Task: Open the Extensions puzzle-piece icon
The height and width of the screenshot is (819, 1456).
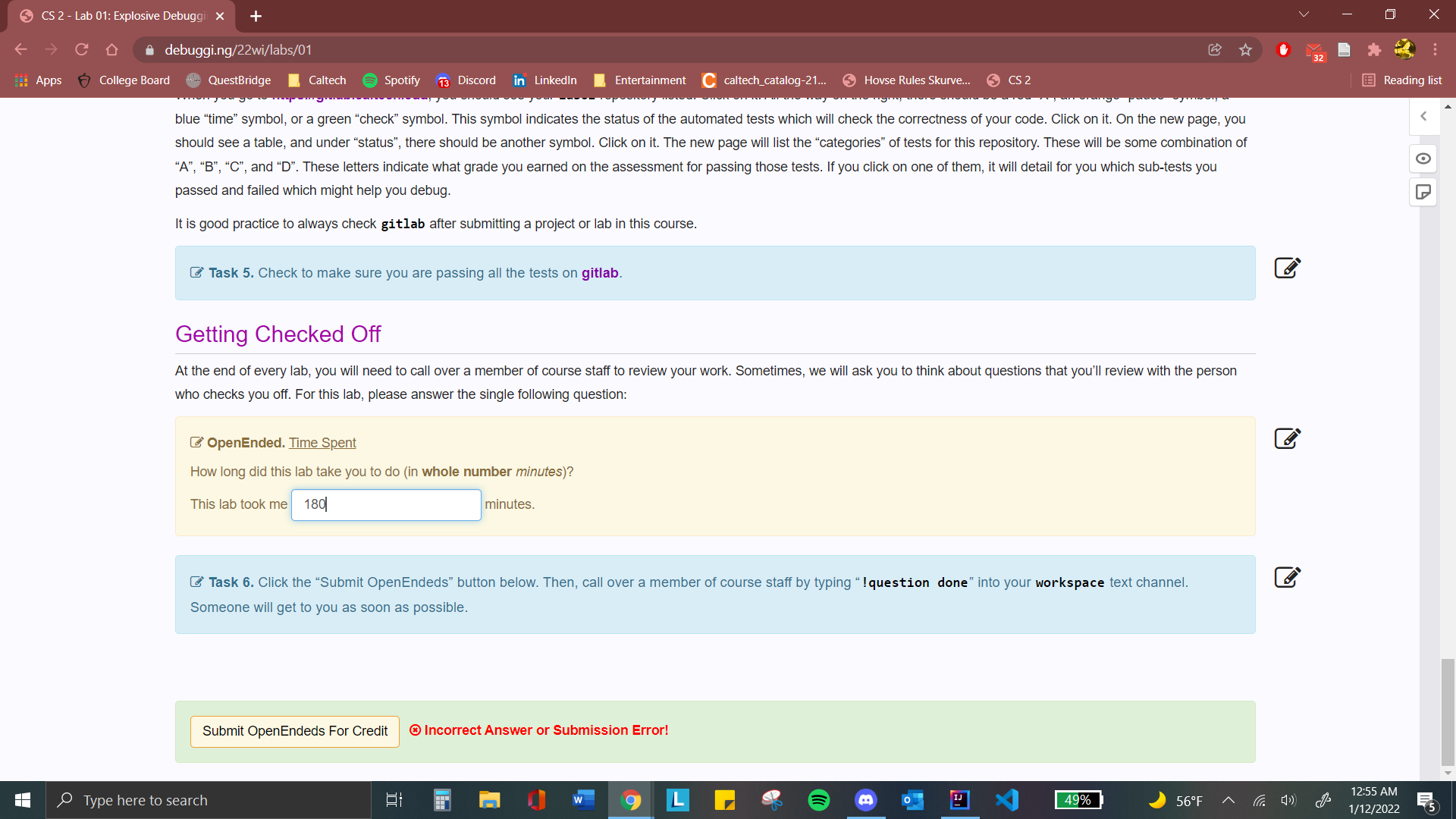Action: tap(1373, 50)
